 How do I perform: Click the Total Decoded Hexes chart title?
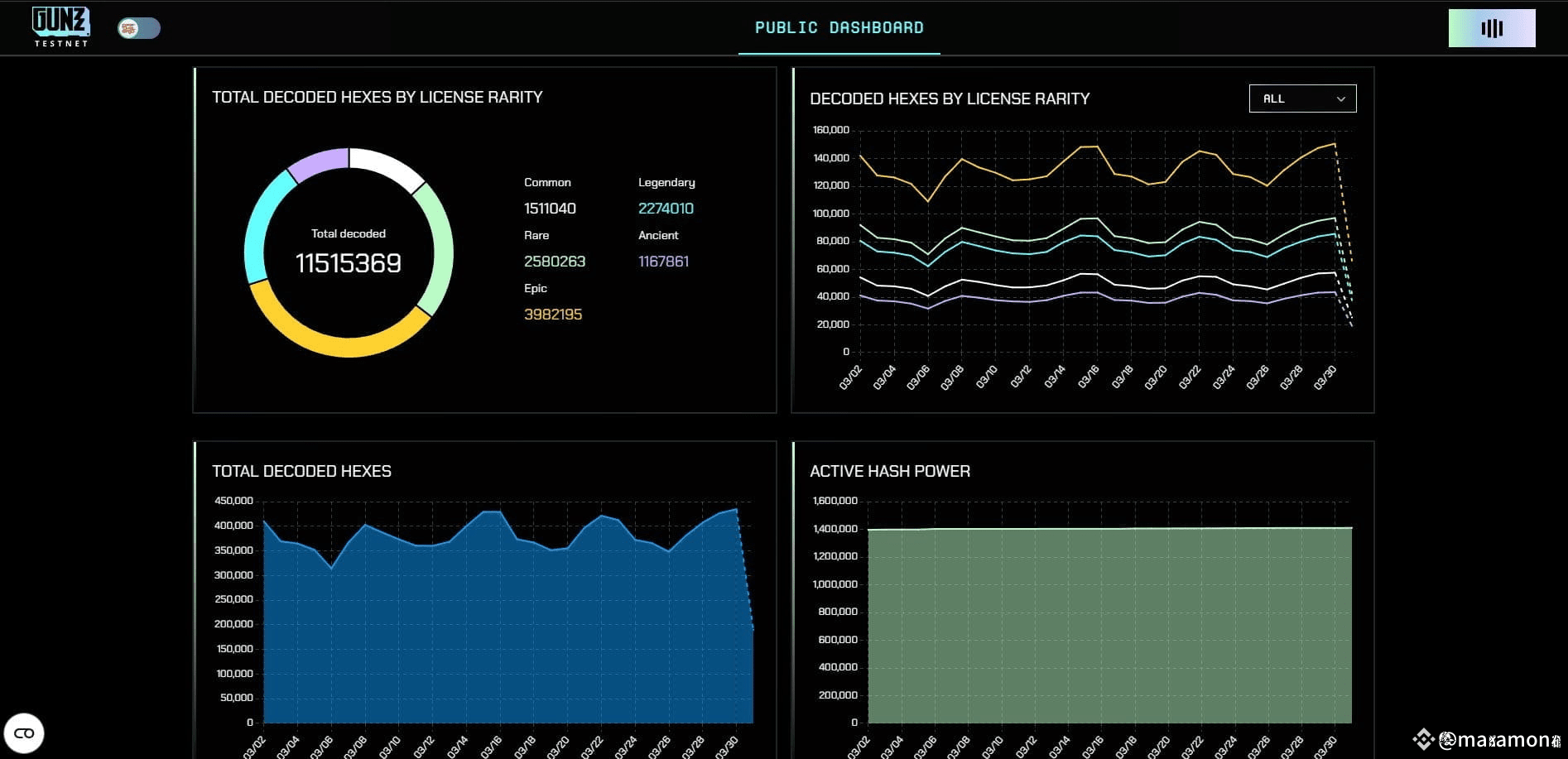click(x=301, y=471)
